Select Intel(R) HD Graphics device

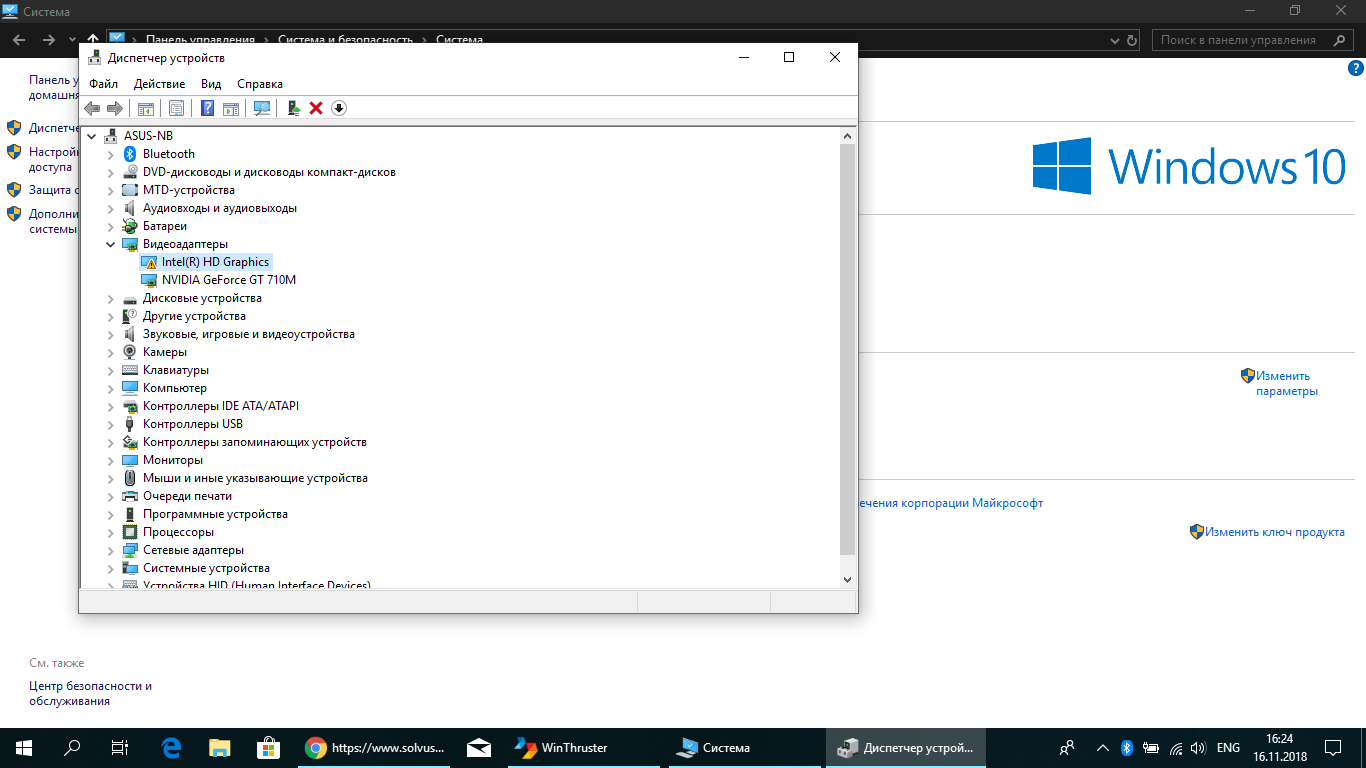click(215, 262)
